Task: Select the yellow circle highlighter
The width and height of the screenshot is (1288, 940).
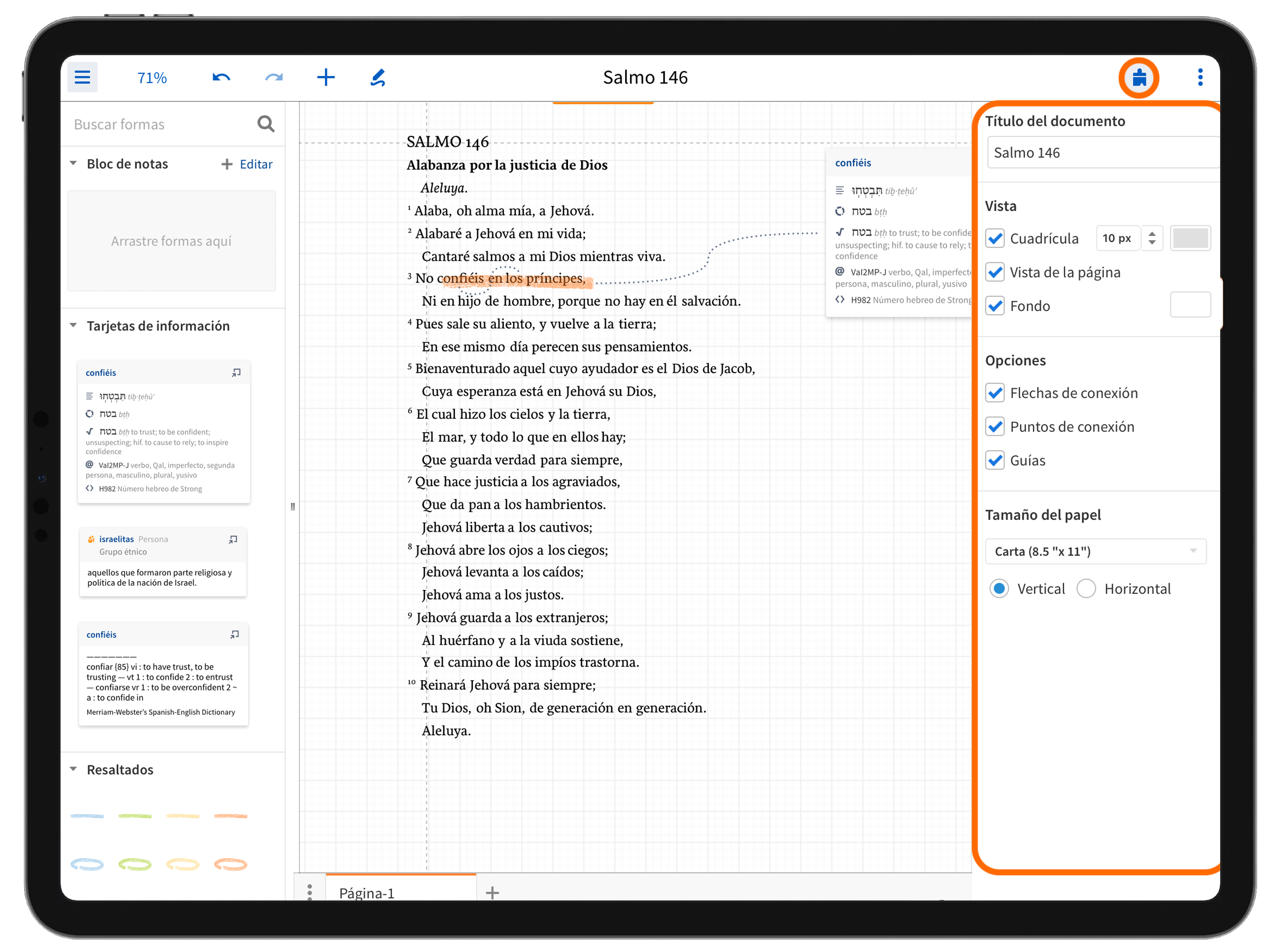Action: [183, 865]
